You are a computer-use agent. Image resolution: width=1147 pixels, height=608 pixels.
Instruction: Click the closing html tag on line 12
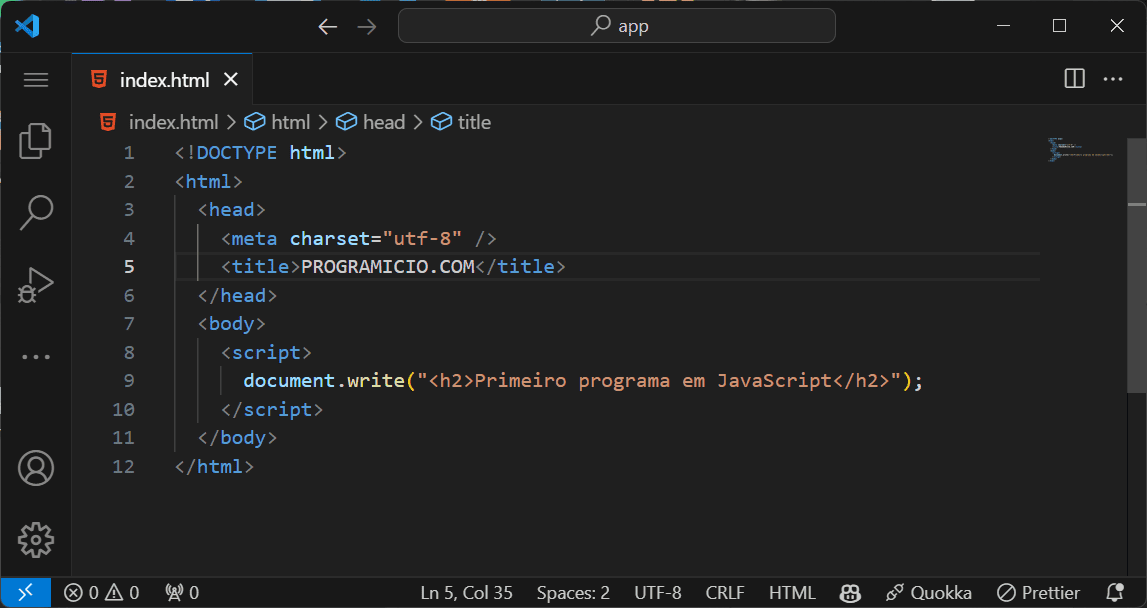(x=214, y=467)
